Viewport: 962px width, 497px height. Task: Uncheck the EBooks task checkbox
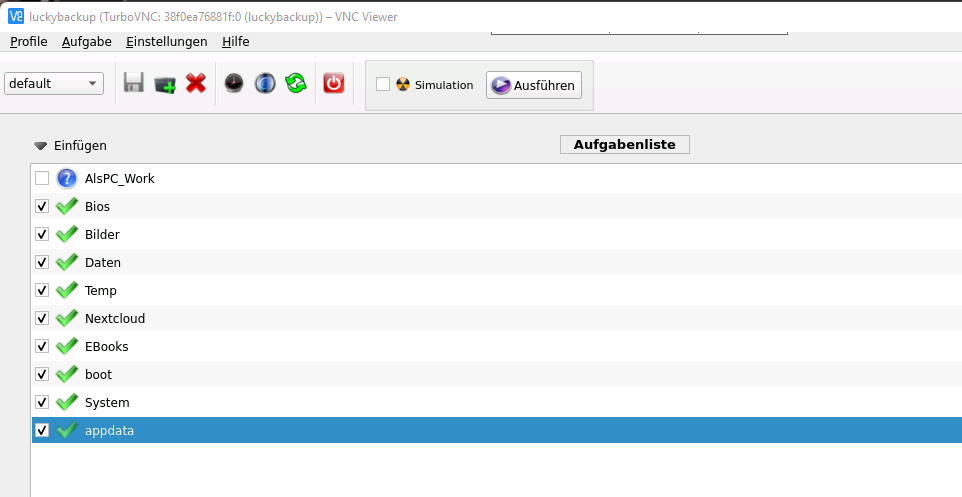pos(42,346)
